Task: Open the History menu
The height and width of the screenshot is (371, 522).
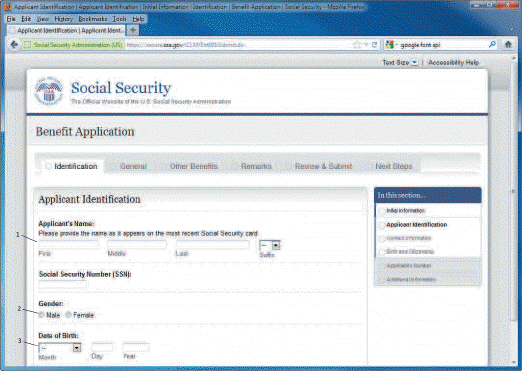Action: pos(63,19)
